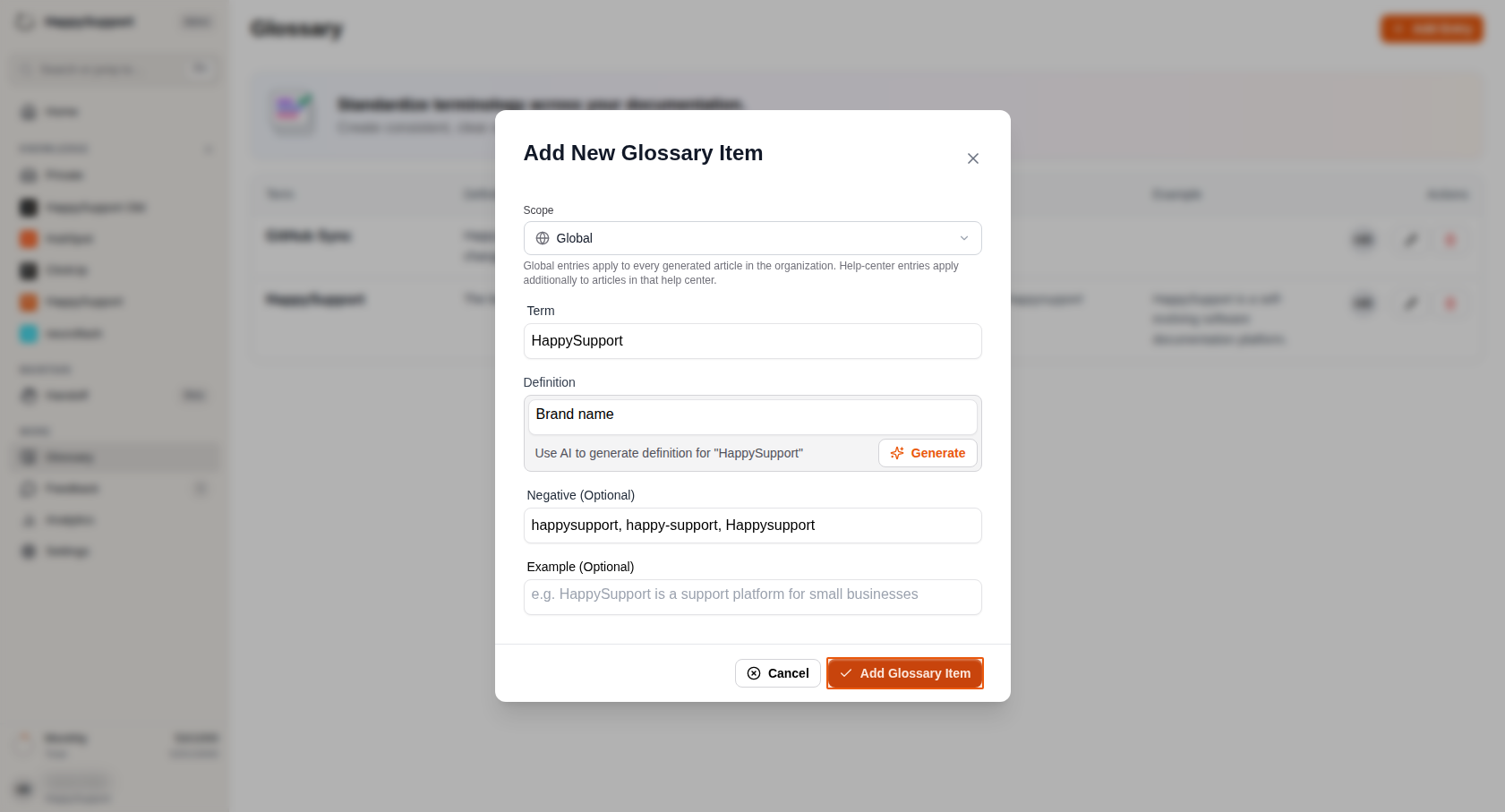Click the sparkle icon on Generate
1505x812 pixels.
(x=897, y=453)
